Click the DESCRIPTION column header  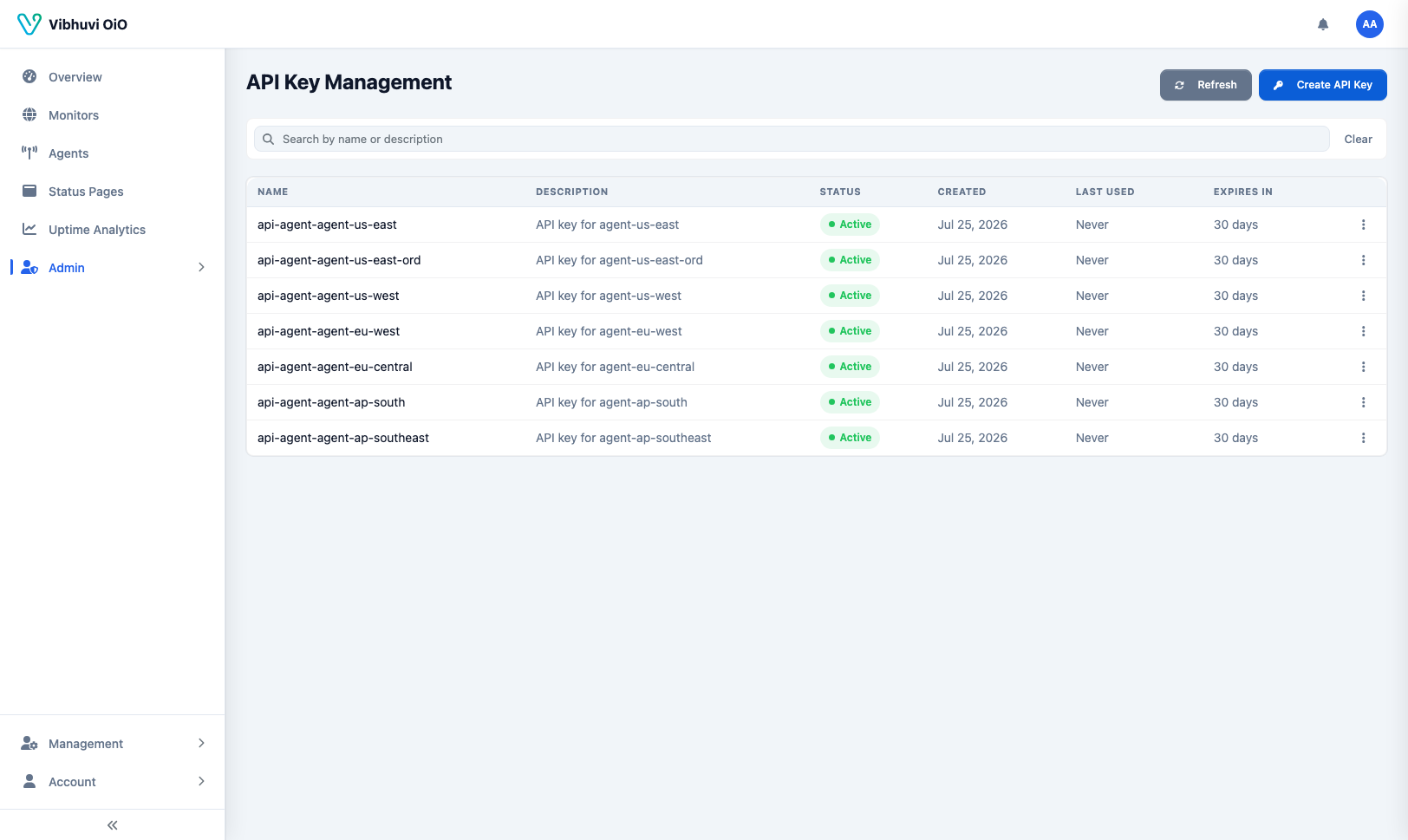click(x=571, y=192)
